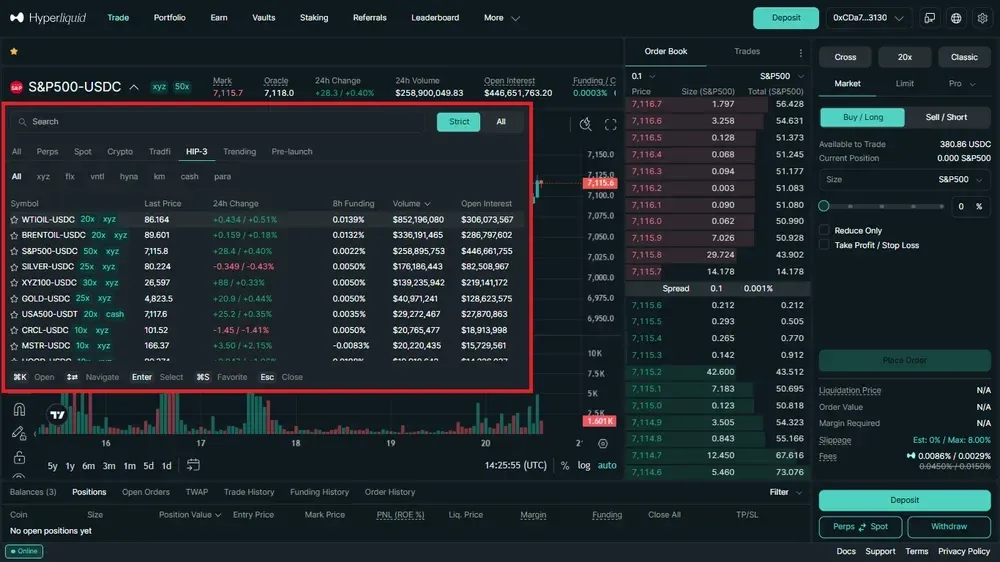Viewport: 1000px width, 562px height.
Task: Click the size percent input field
Action: point(969,206)
